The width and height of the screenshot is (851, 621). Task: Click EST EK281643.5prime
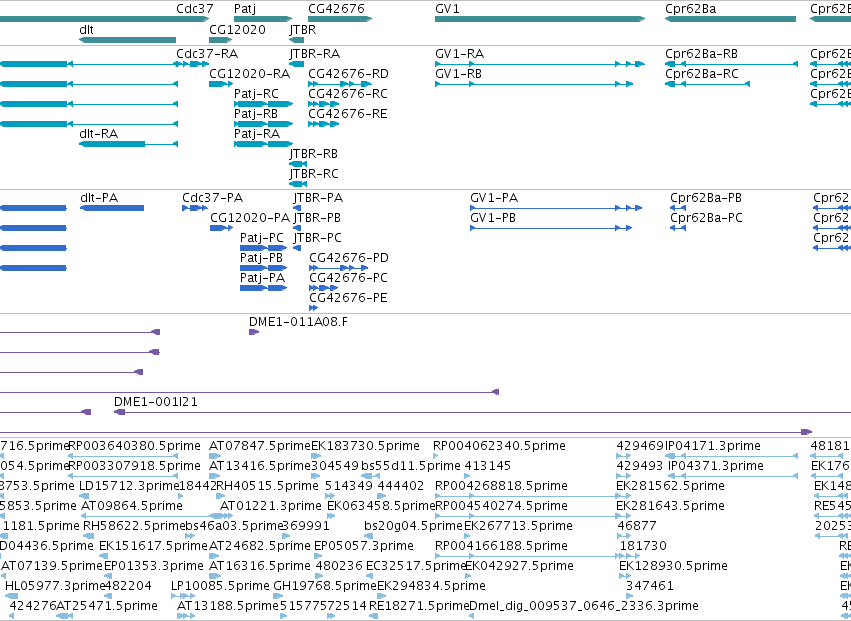670,506
